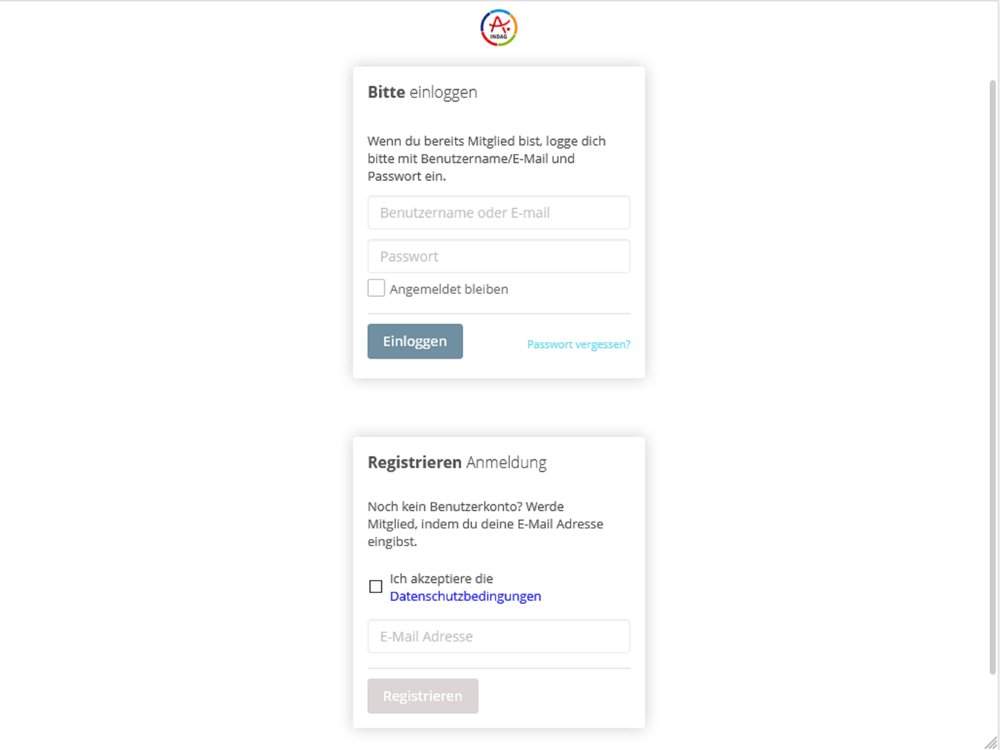Click the Wenn du bereits Mitglied bist paragraph
The width and height of the screenshot is (1000, 750).
(487, 158)
